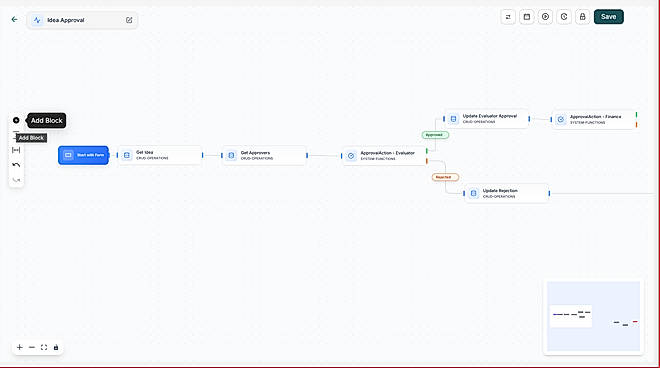The height and width of the screenshot is (368, 660).
Task: Toggle canvas interactivity lock at bottom left
Action: click(56, 347)
